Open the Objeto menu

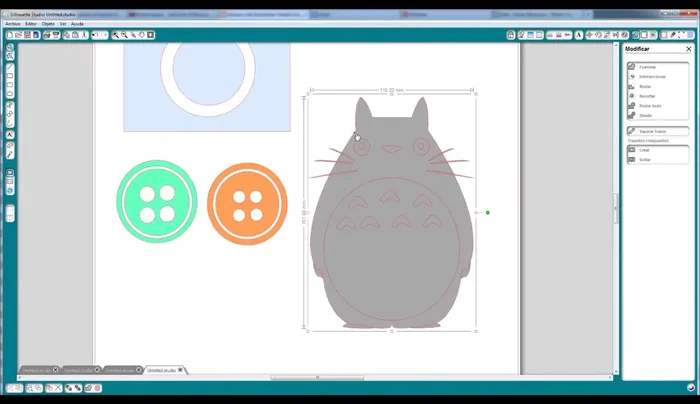(48, 23)
